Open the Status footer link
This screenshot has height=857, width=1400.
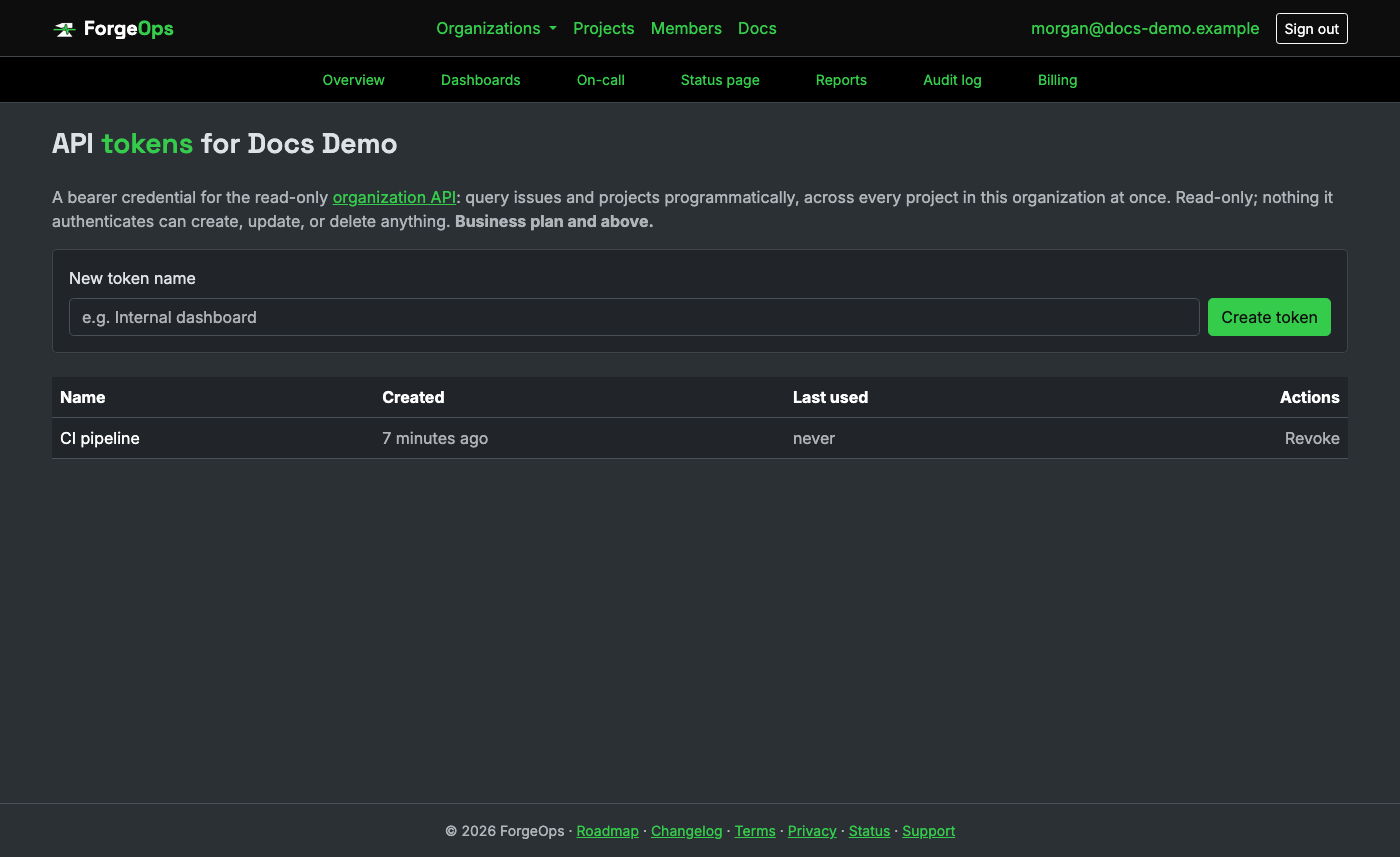click(869, 831)
